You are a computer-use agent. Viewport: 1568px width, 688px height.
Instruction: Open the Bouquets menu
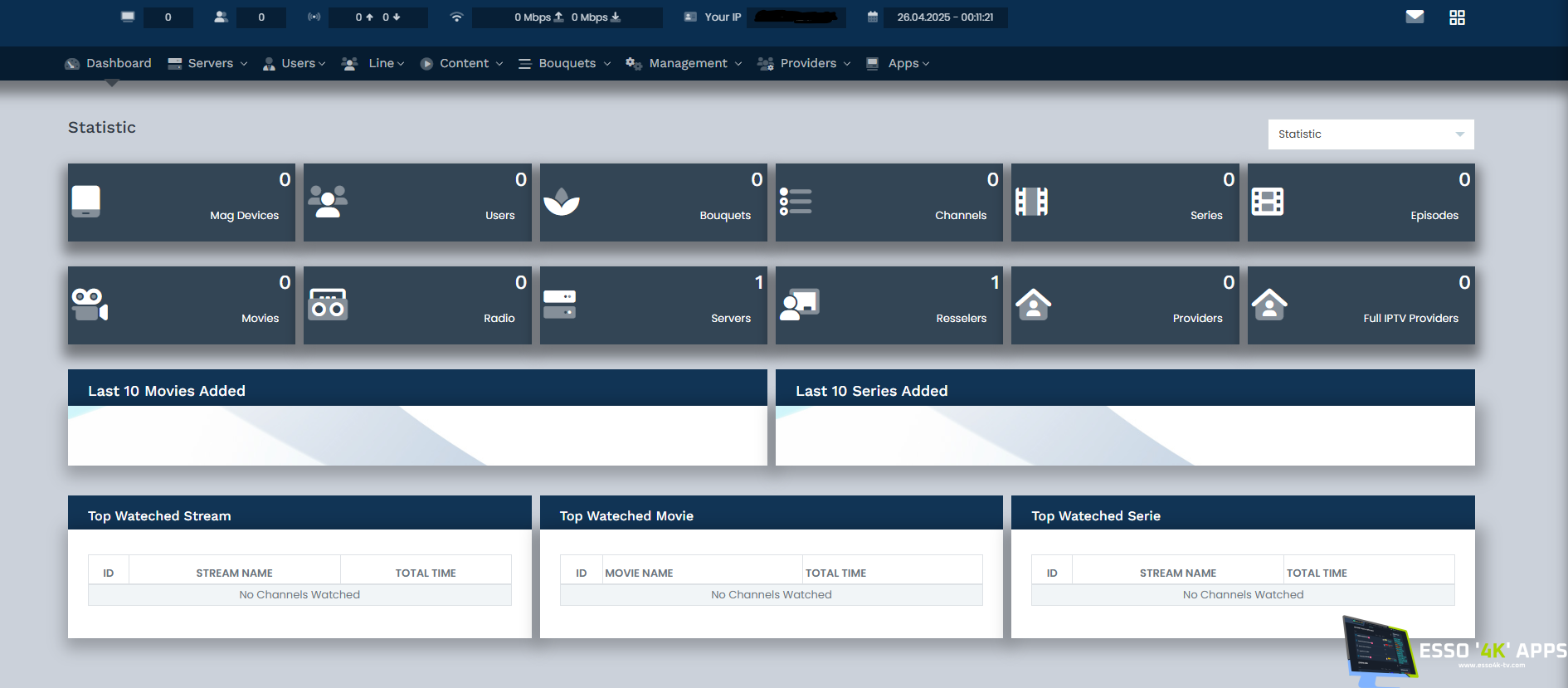[x=565, y=64]
